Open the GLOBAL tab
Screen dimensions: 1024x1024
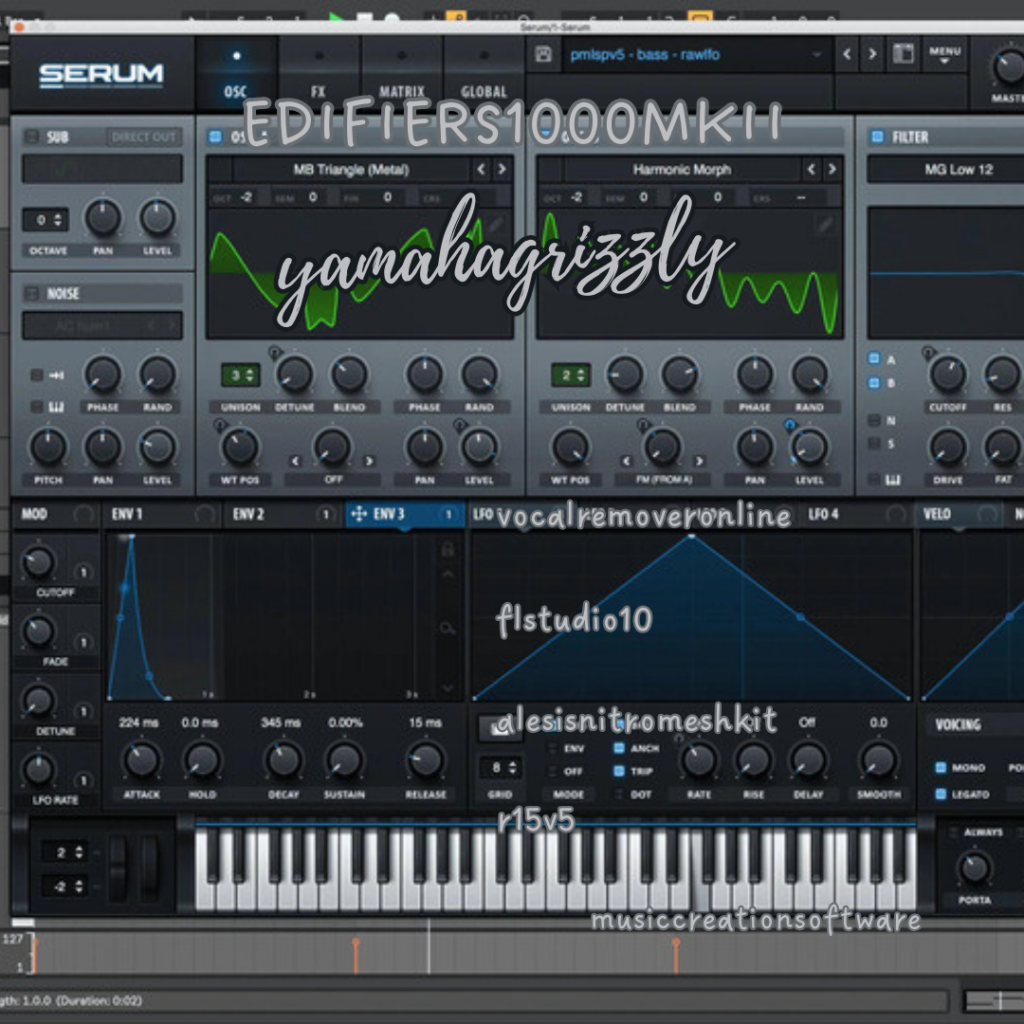click(484, 74)
